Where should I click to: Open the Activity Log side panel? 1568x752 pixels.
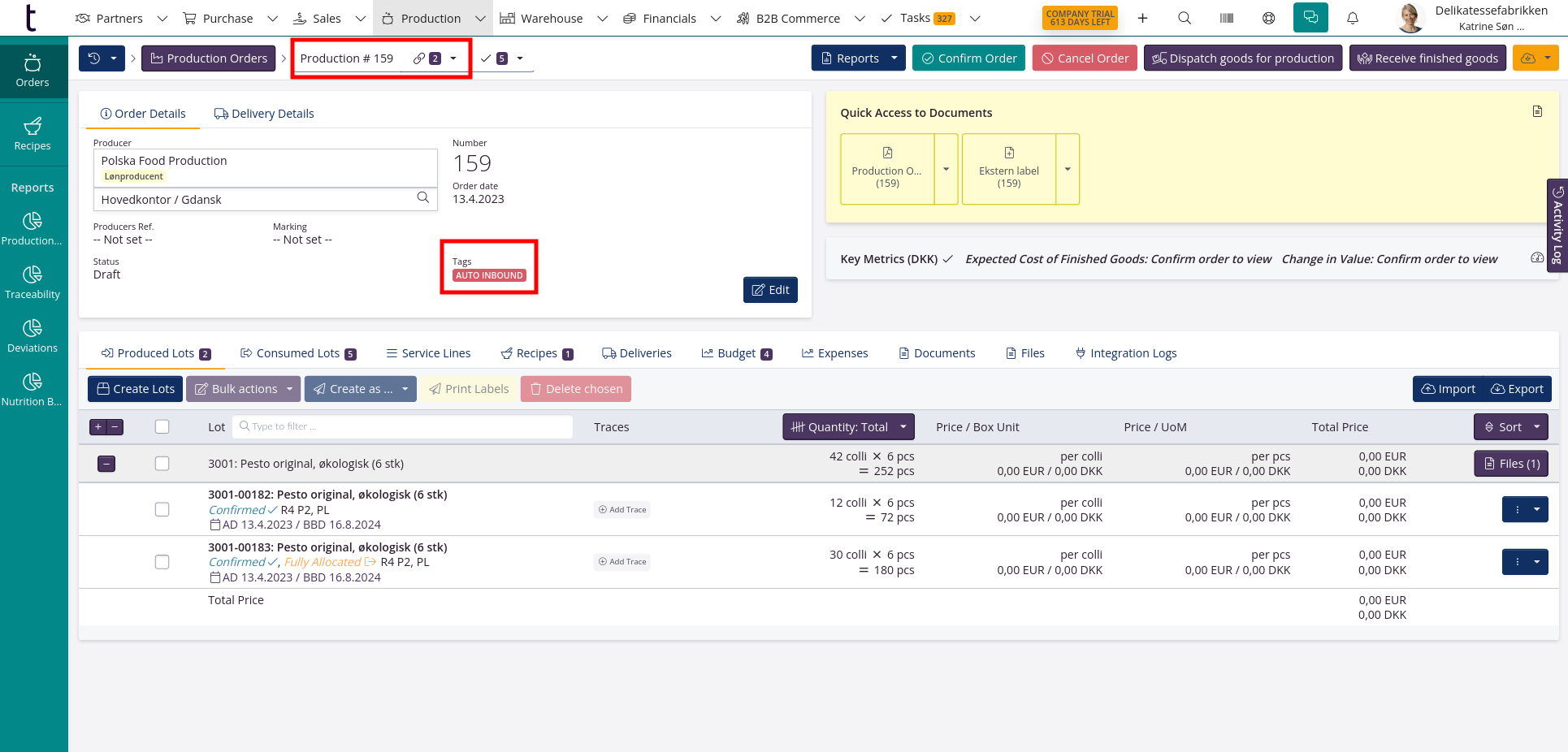[1557, 226]
